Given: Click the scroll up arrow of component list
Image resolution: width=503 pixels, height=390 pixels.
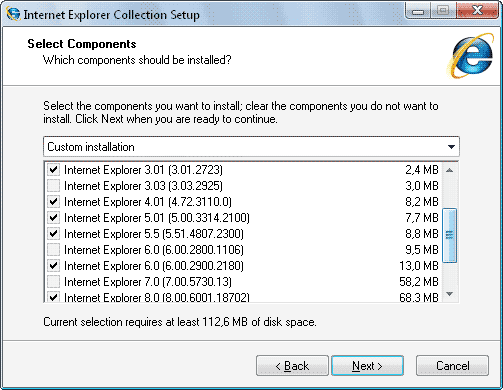Looking at the screenshot, I should [450, 170].
